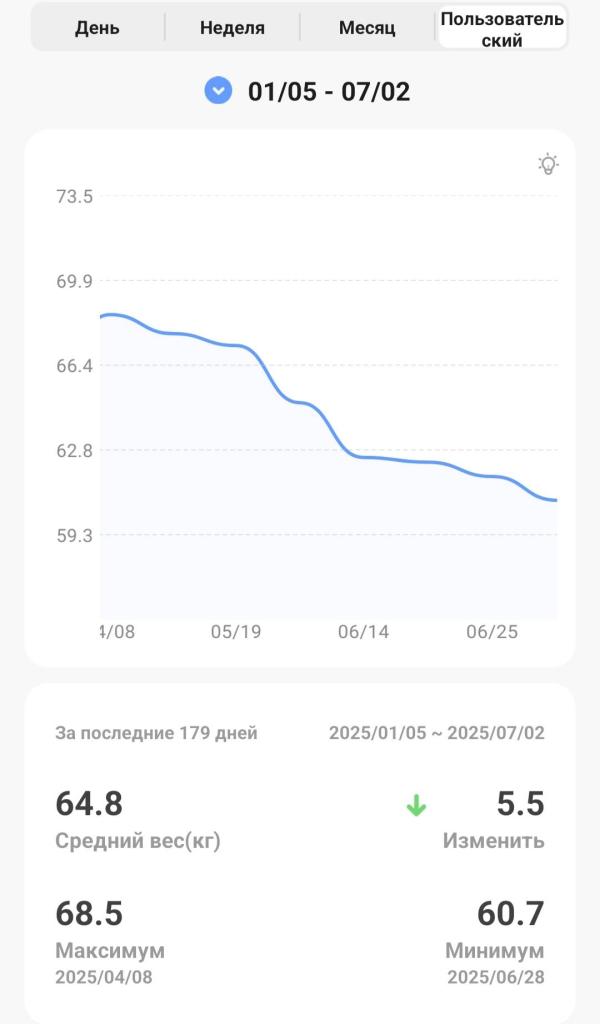Screen dimensions: 600x1024
Task: Tap the 06/25 date axis label
Action: [x=491, y=632]
